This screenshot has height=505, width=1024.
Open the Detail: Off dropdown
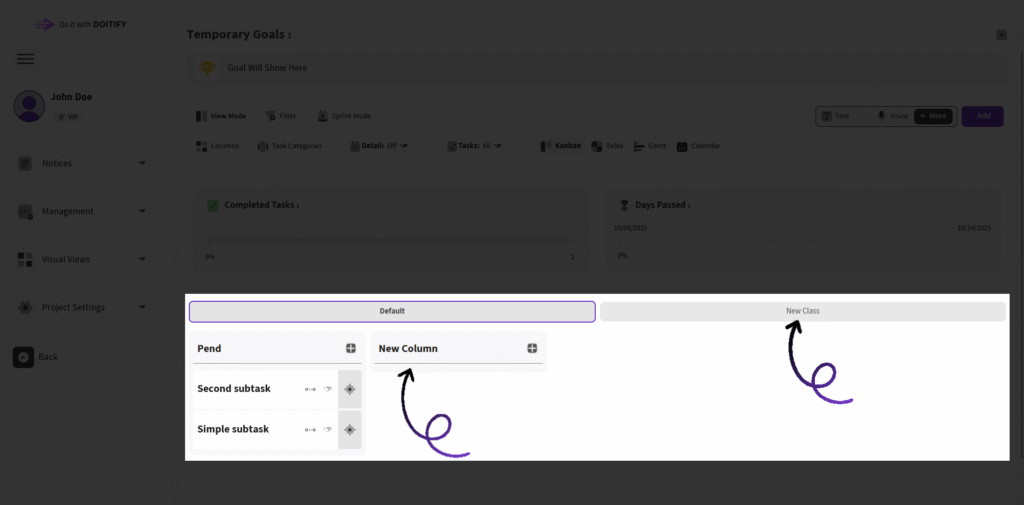point(378,146)
